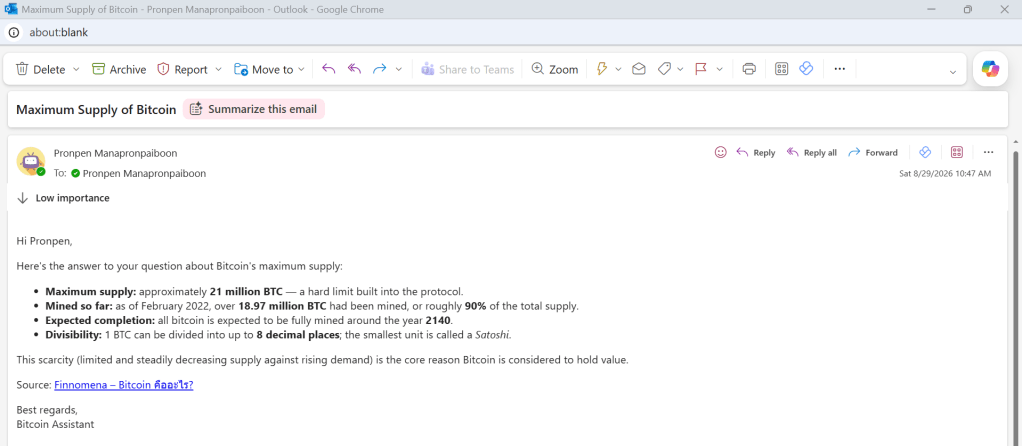Click the toolbar Reply arrow icon
The height and width of the screenshot is (446, 1022).
[x=329, y=69]
